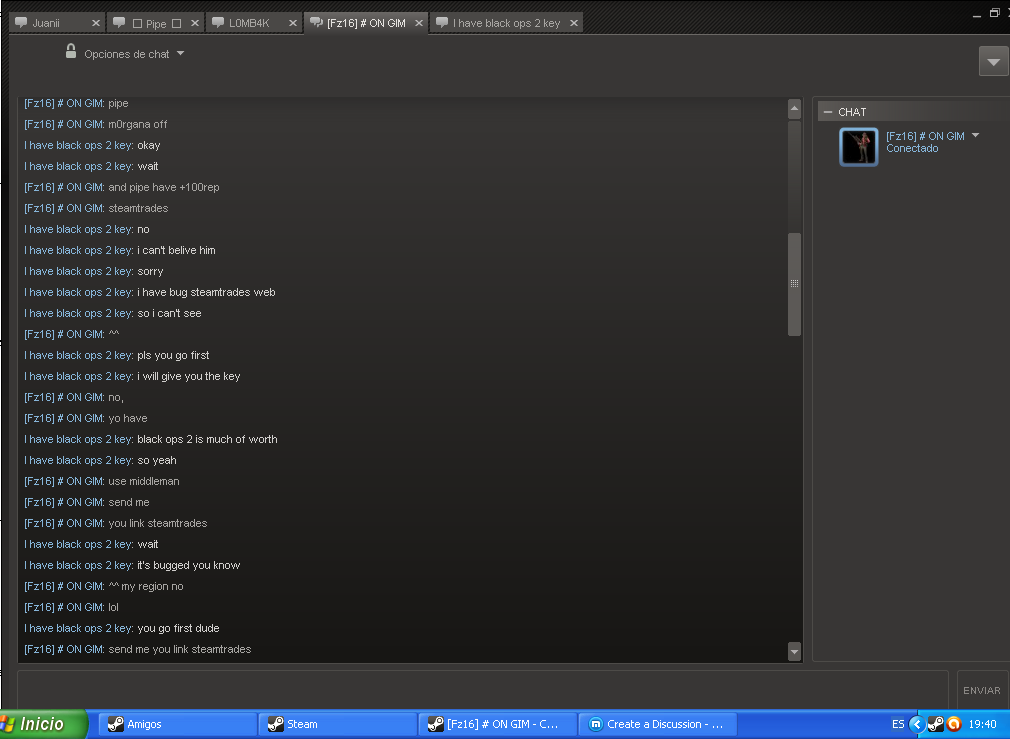Close the Pipe chat tab
This screenshot has width=1010, height=739.
click(195, 23)
